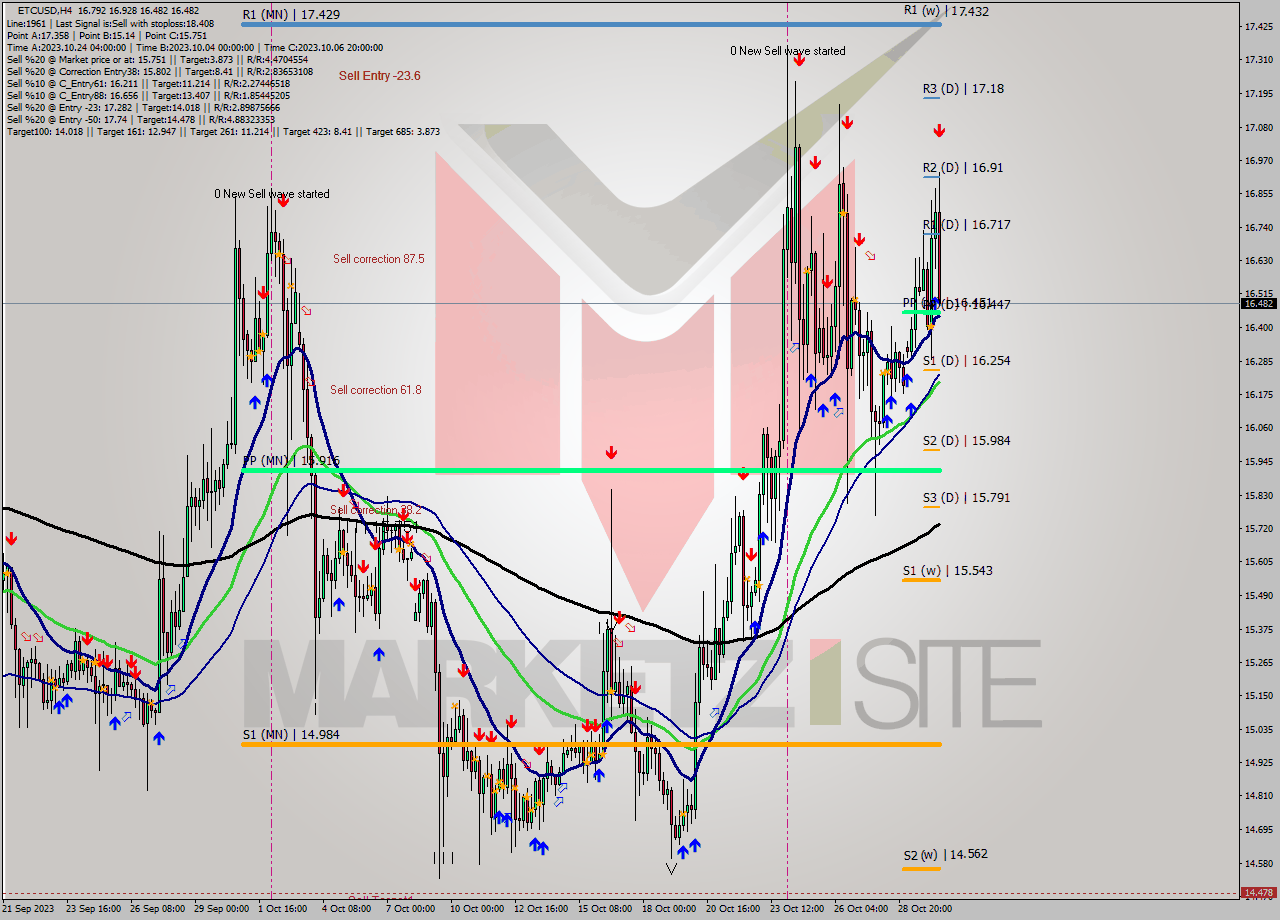The image size is (1280, 920).
Task: Click the ETCUSD,H4 symbol title
Action: (46, 10)
